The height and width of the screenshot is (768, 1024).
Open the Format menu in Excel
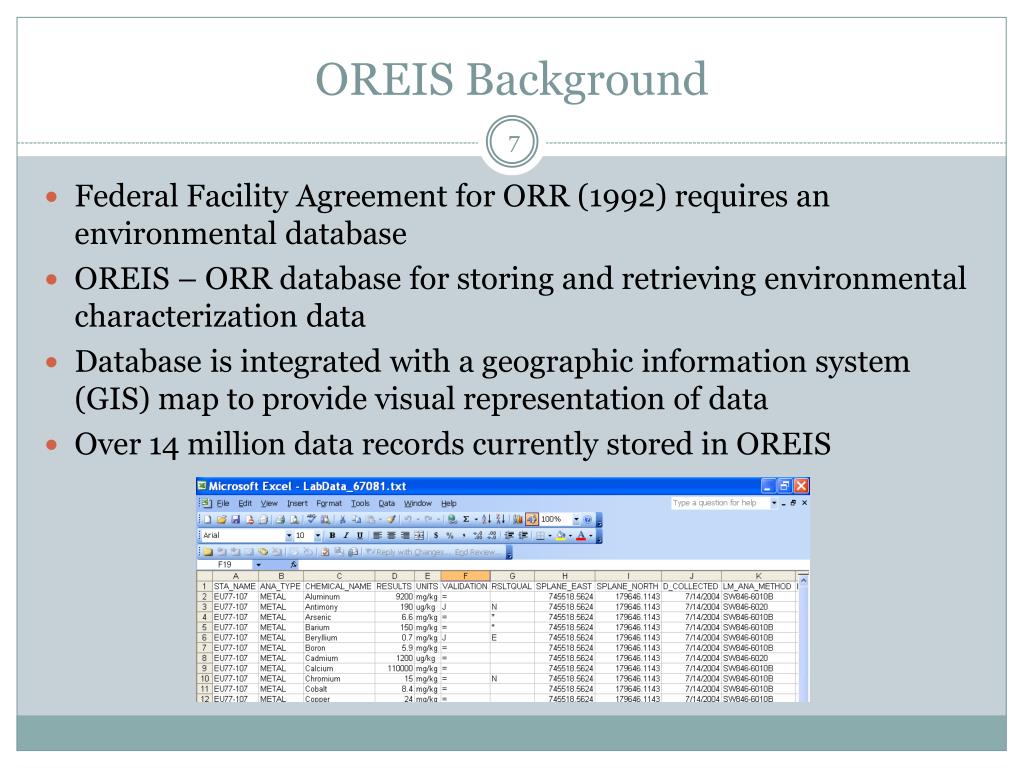pyautogui.click(x=328, y=504)
